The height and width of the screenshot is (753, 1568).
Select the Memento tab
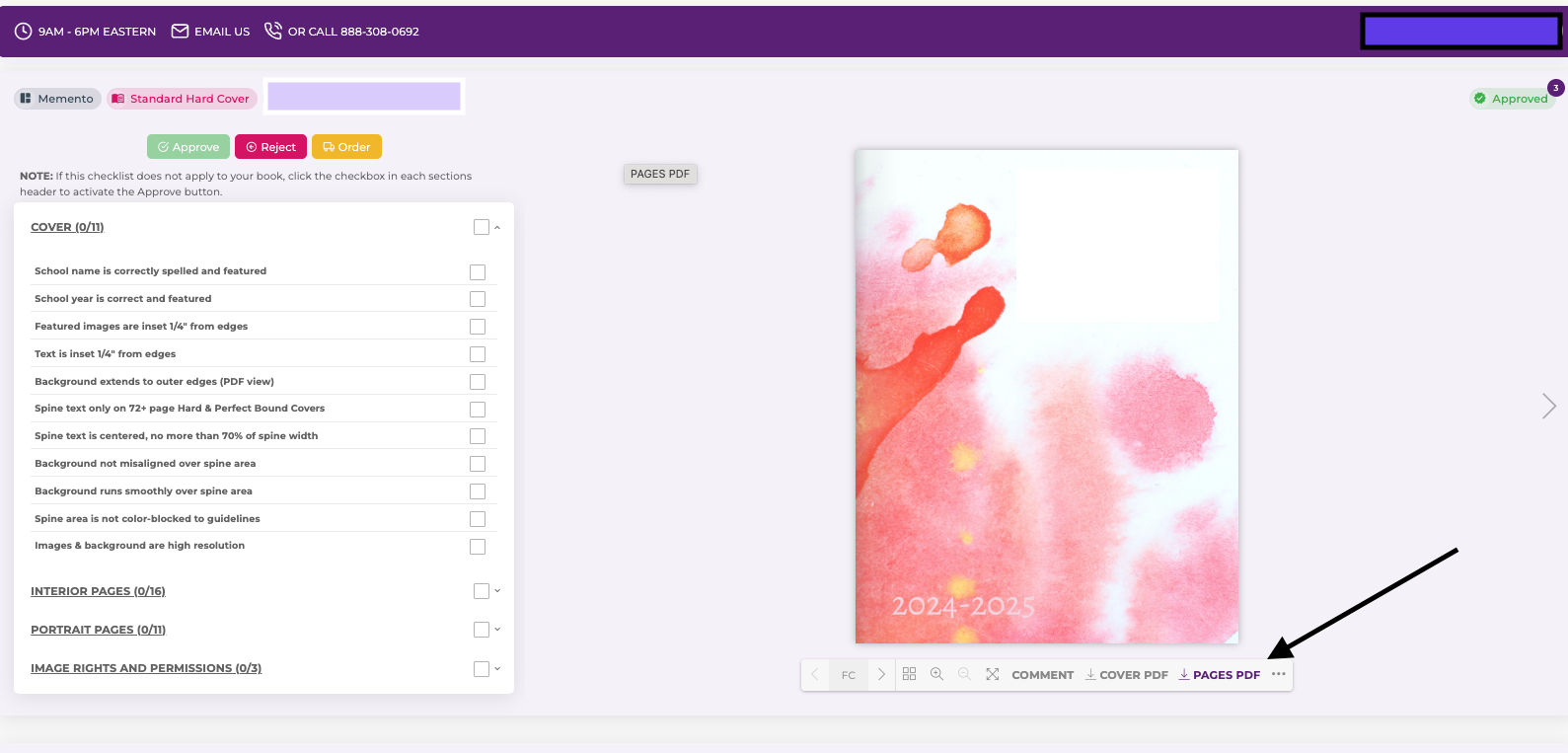tap(57, 99)
